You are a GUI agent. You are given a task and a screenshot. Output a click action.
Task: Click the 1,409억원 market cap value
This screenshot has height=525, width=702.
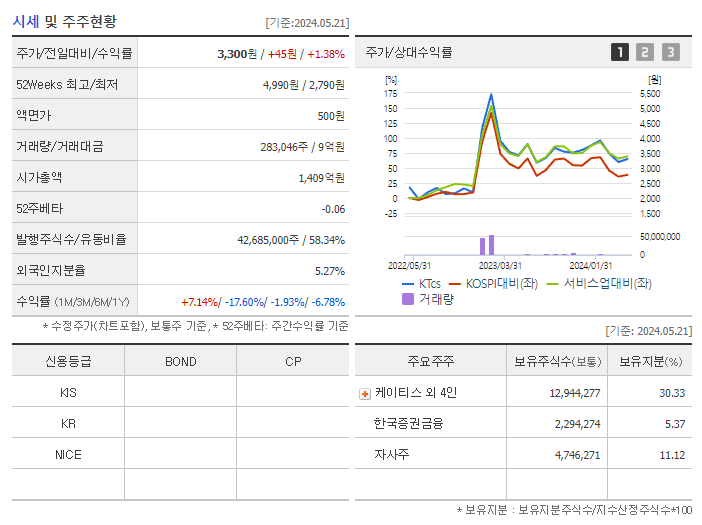(x=321, y=178)
